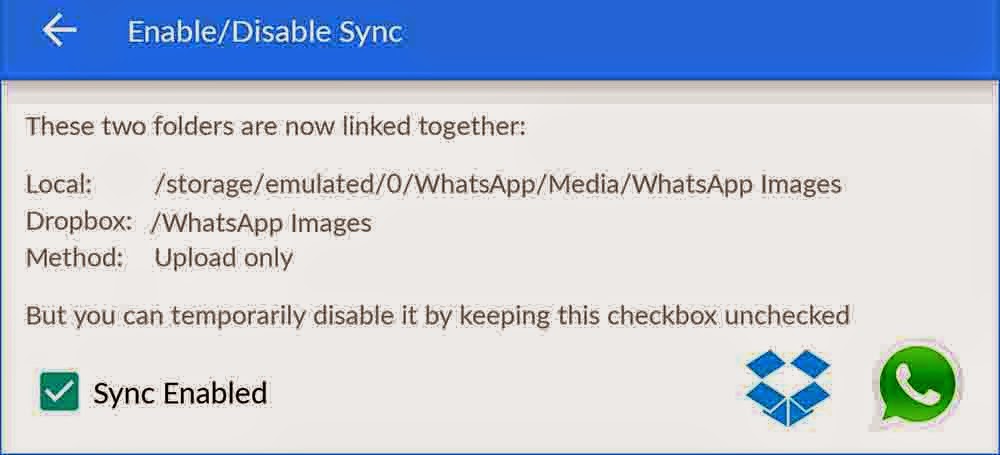Click the Upload only method value
Image resolution: width=1000 pixels, height=455 pixels.
(x=224, y=258)
